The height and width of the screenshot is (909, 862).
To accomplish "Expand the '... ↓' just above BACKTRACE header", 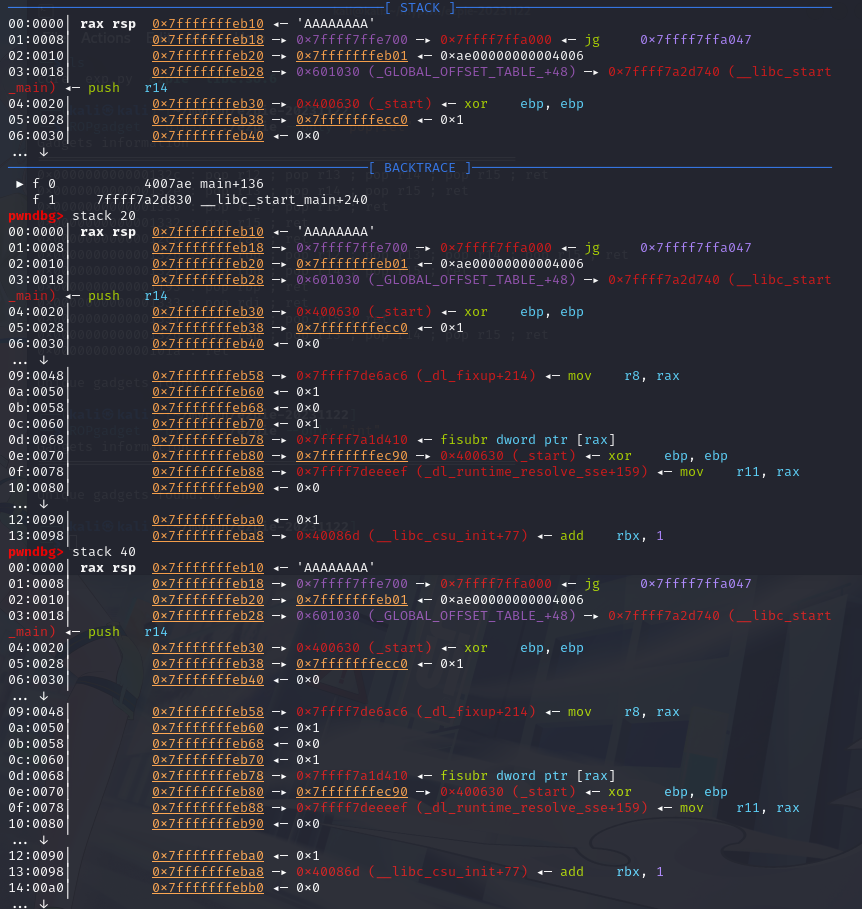I will pos(29,152).
